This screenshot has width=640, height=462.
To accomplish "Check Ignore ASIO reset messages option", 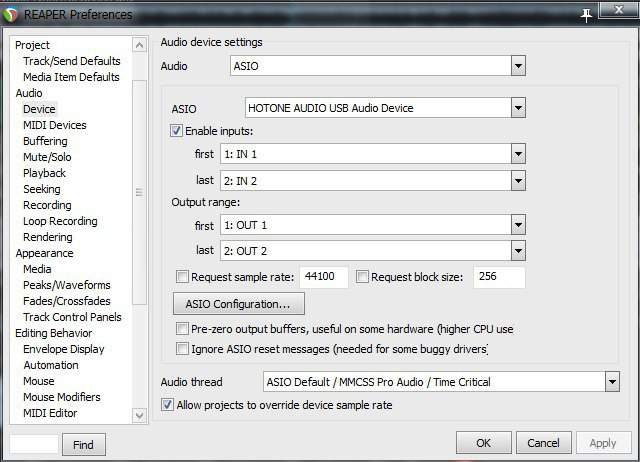I will pyautogui.click(x=182, y=349).
